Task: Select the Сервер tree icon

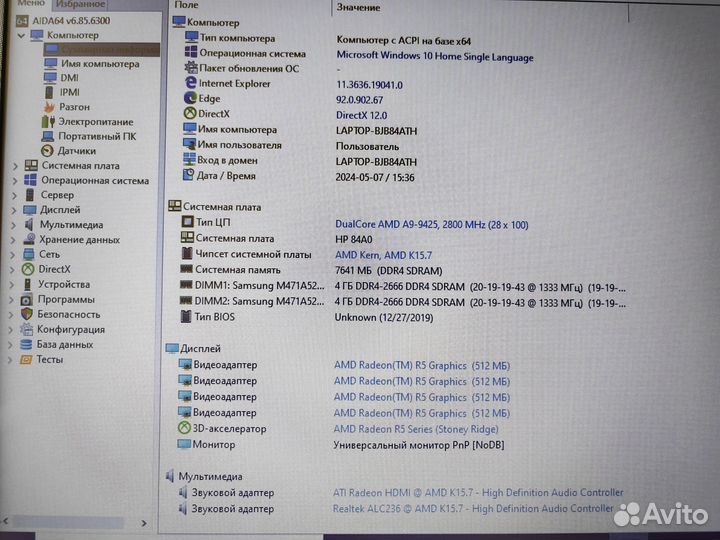Action: pos(30,195)
